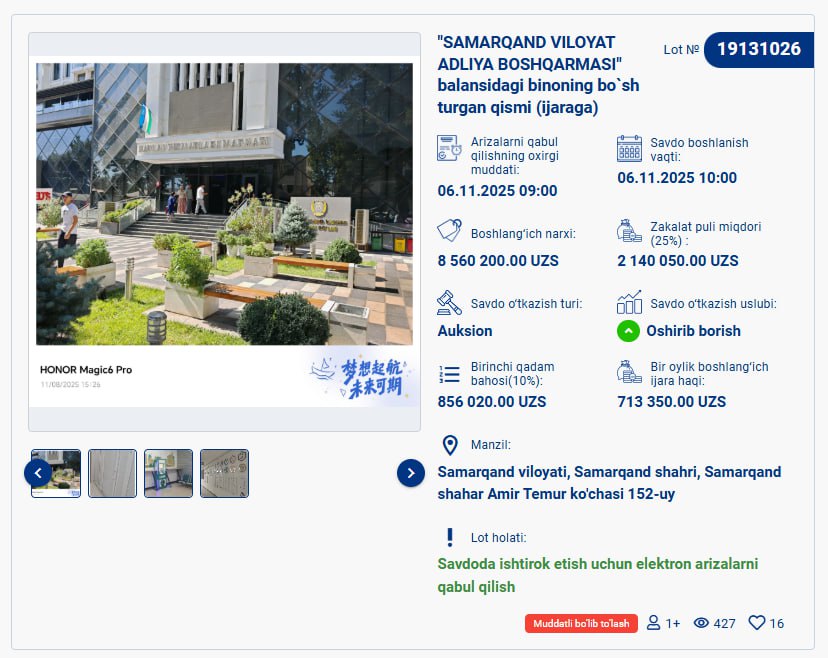
Task: Click the deposit amount money icon
Action: tap(629, 230)
